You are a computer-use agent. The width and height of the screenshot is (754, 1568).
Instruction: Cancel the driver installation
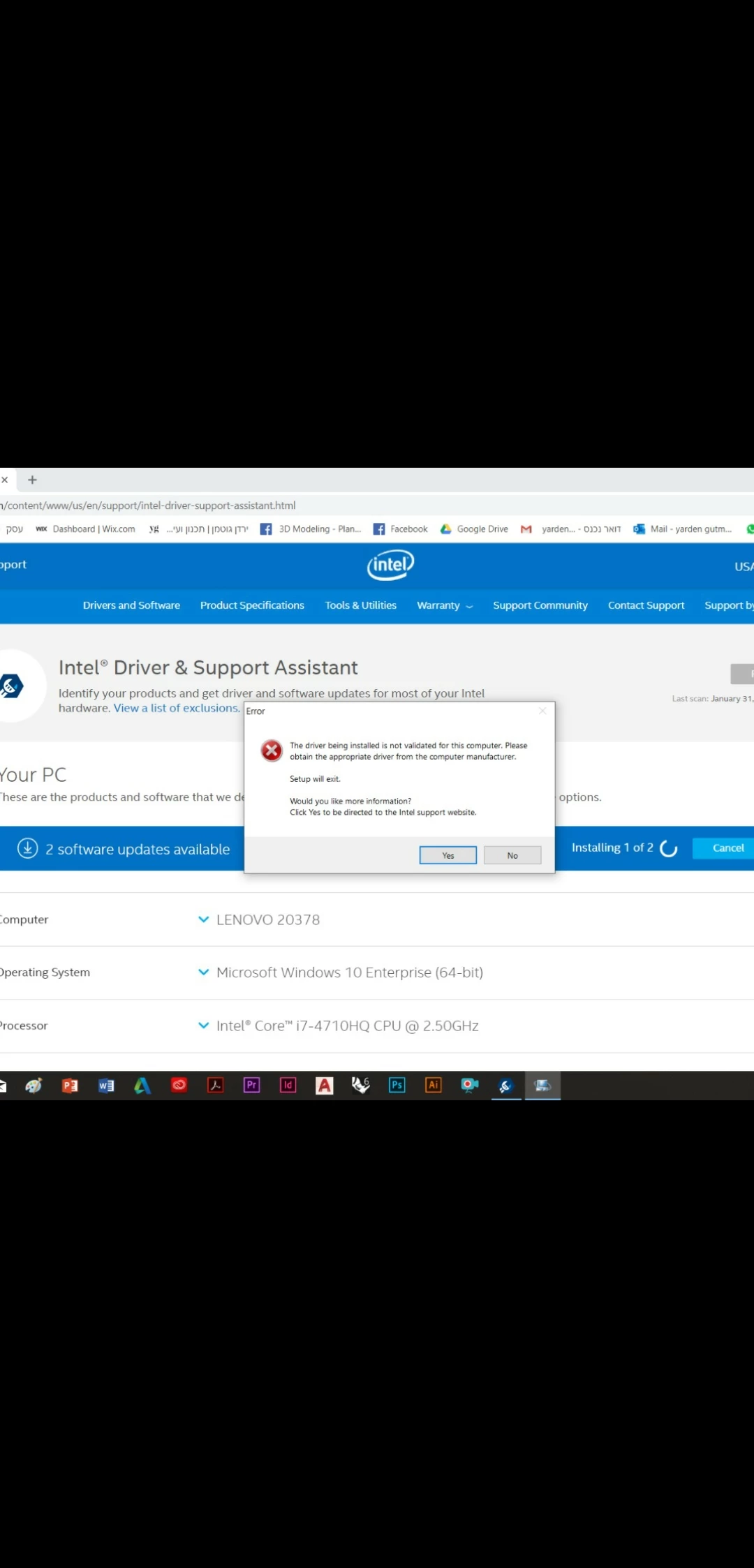pyautogui.click(x=723, y=848)
